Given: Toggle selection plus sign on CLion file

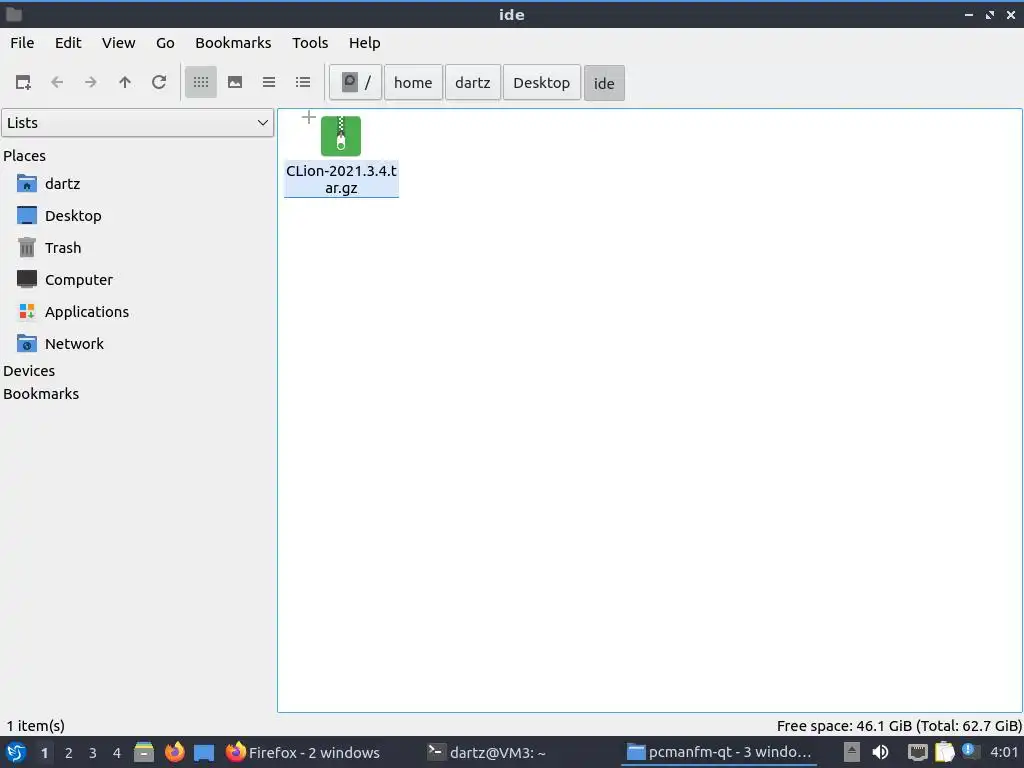Looking at the screenshot, I should coord(309,118).
